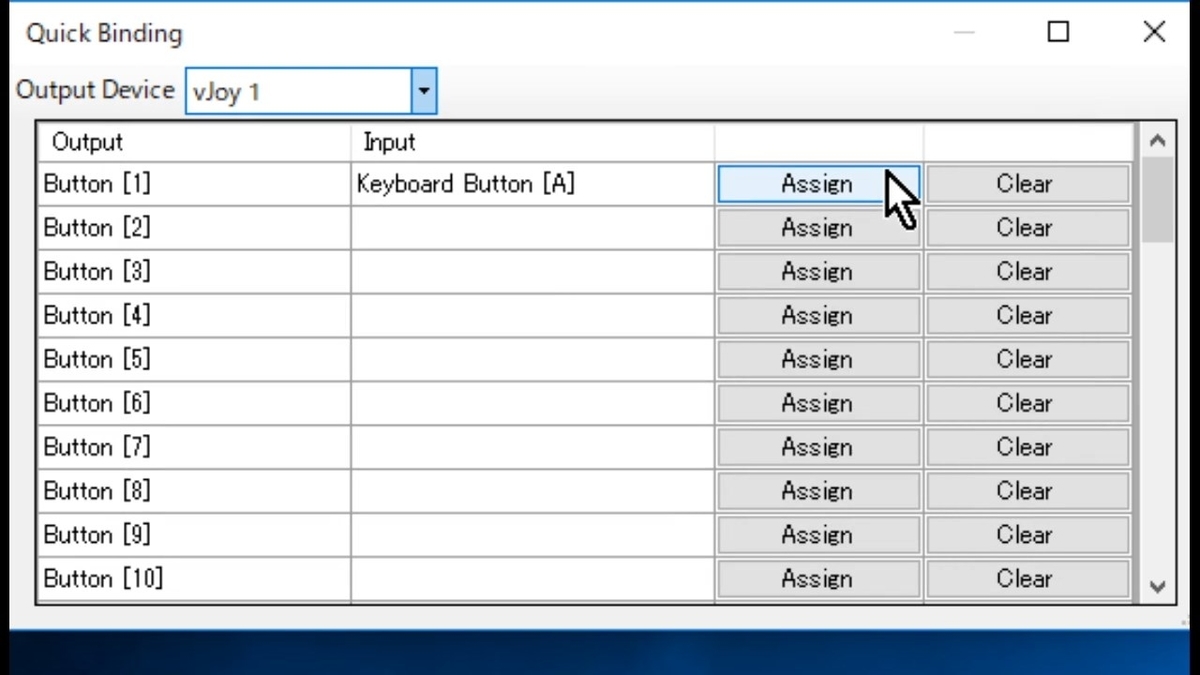Select the Button [2] output cell
The image size is (1200, 675).
coord(194,228)
